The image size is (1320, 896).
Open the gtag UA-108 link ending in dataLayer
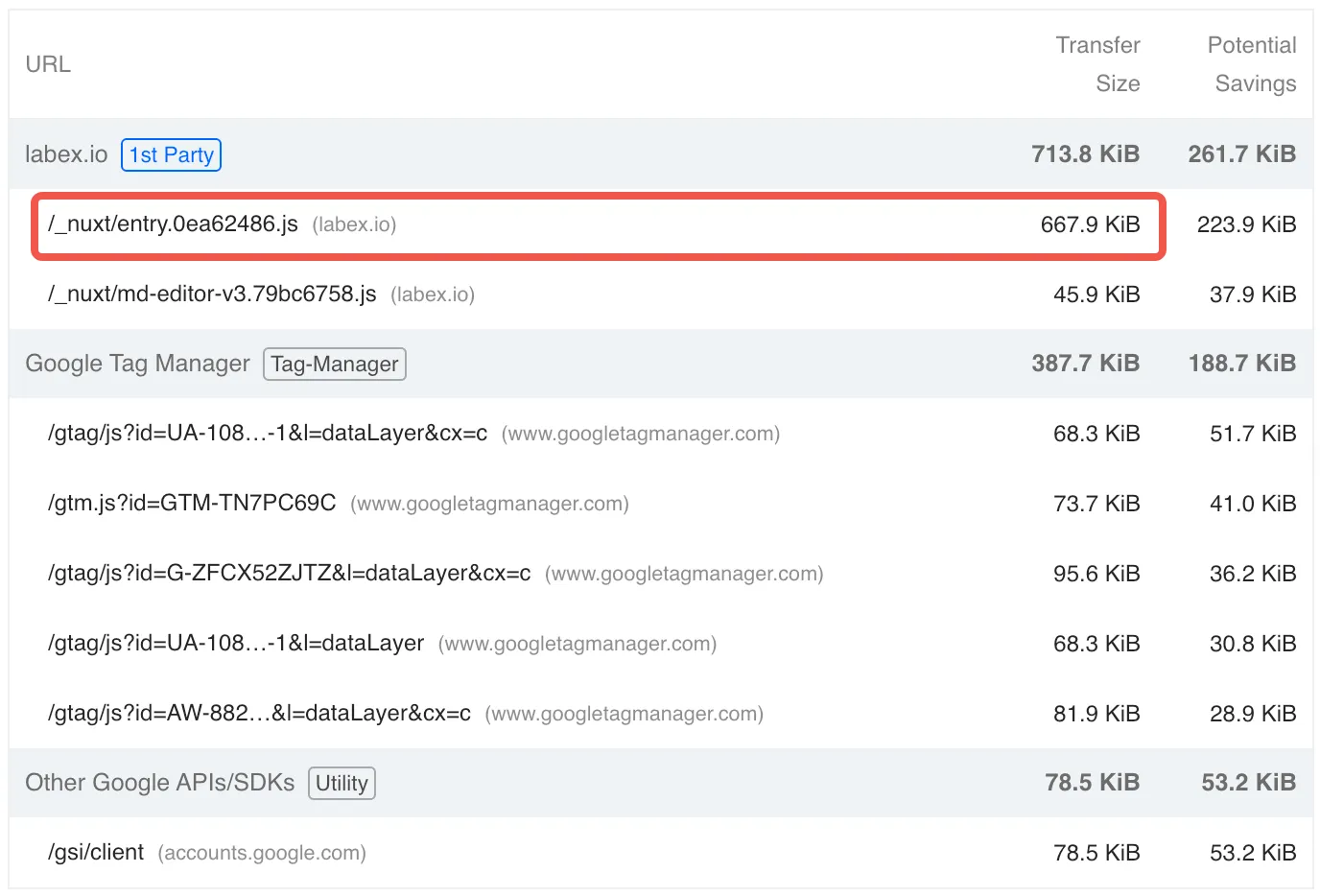[x=236, y=644]
